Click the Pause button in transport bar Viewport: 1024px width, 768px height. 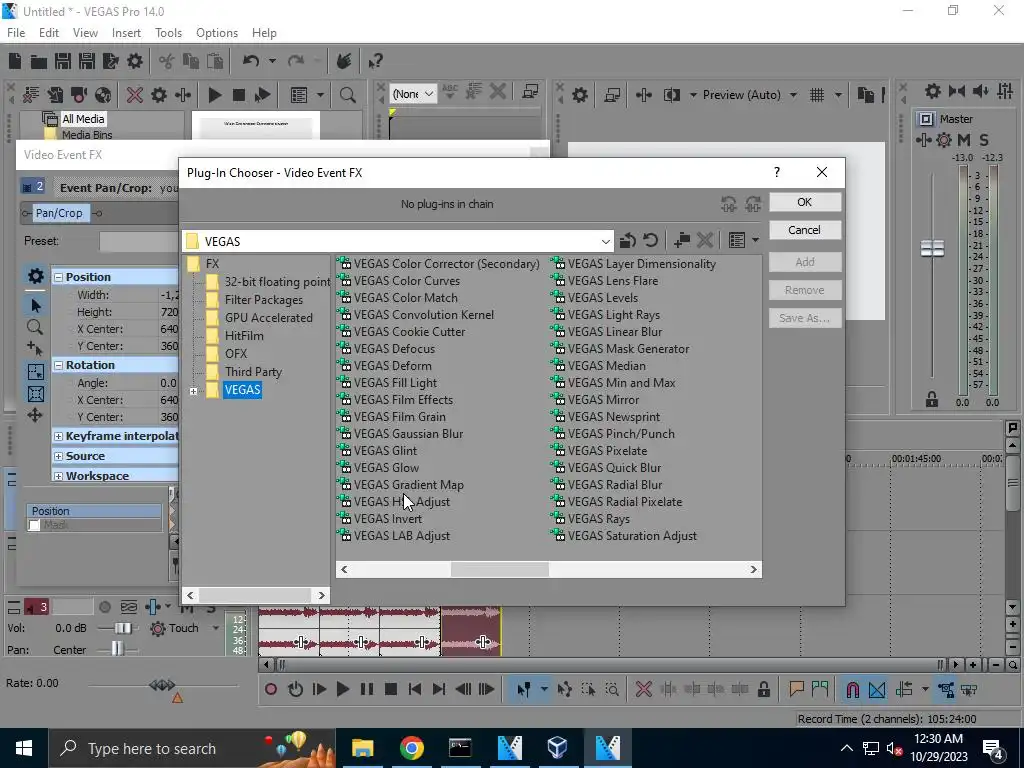click(366, 689)
